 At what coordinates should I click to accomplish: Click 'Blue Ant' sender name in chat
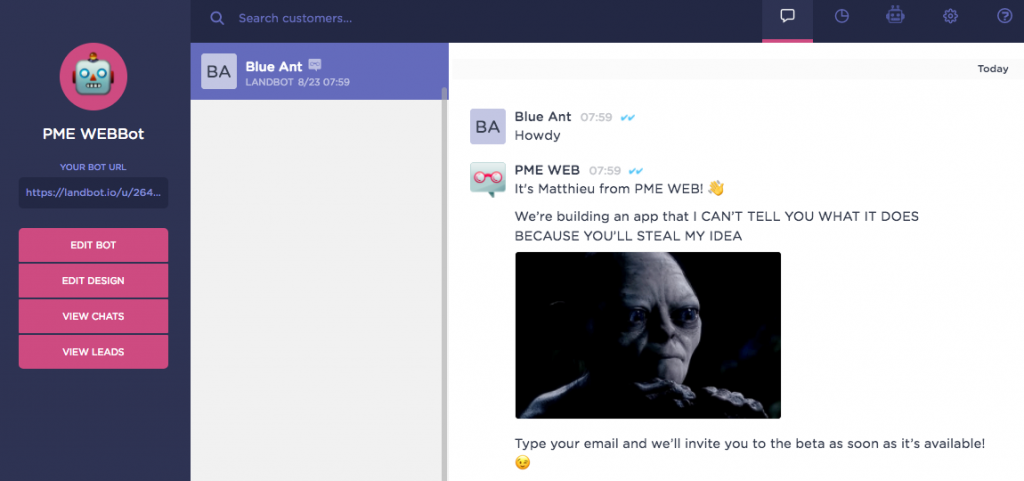[x=543, y=117]
